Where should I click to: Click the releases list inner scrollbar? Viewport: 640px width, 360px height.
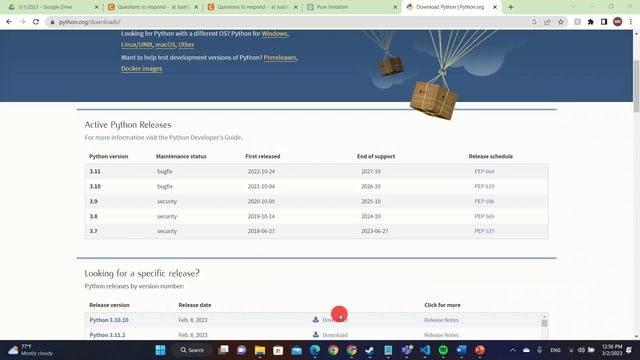[x=544, y=323]
